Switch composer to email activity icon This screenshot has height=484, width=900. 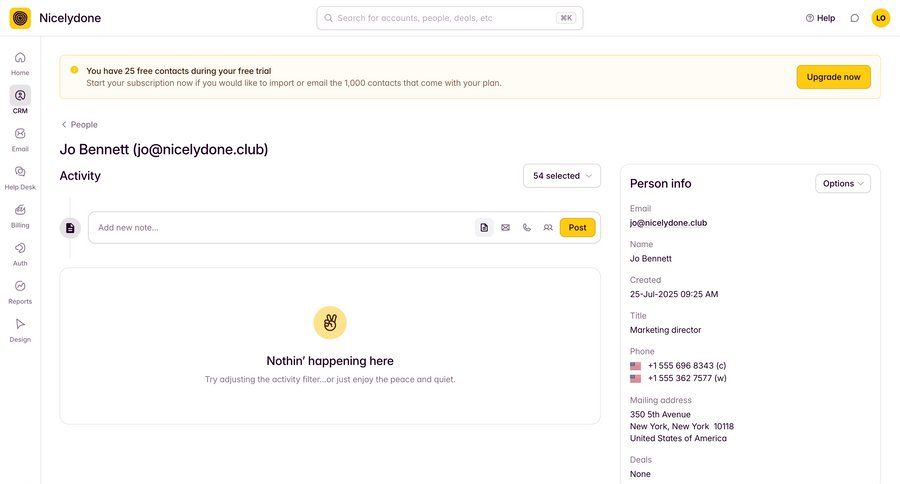(506, 227)
